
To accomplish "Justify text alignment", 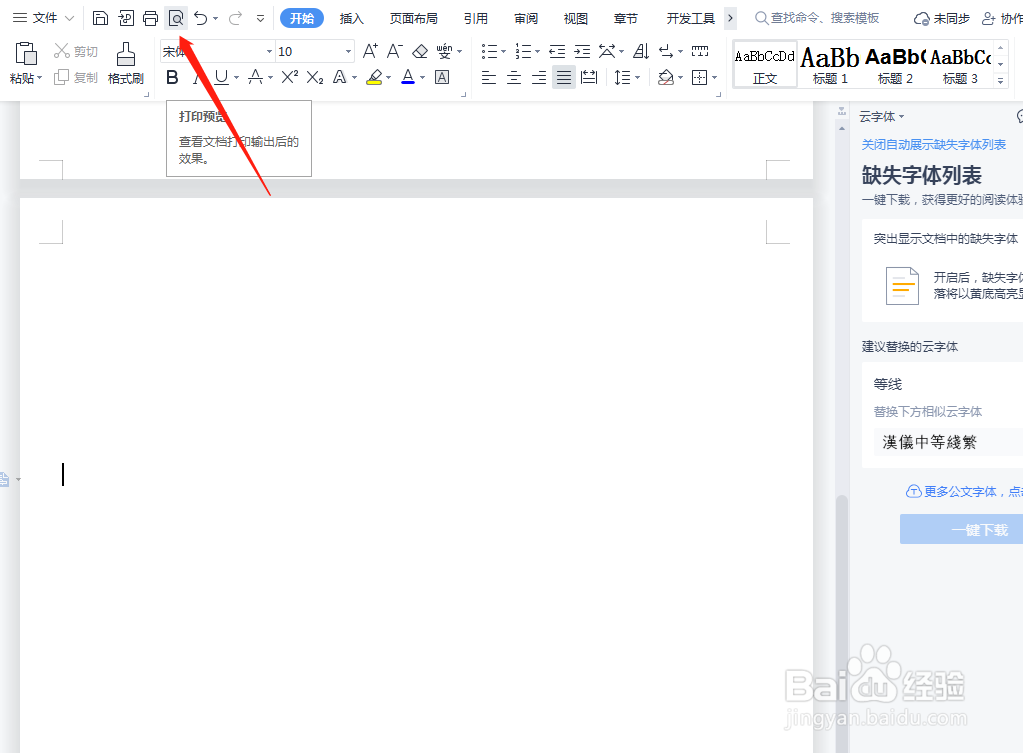I will tap(564, 78).
